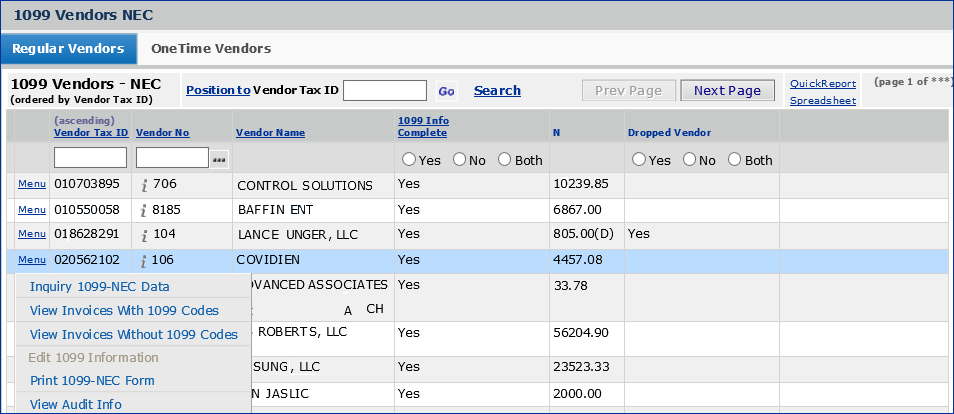Open Menu for CONTROL SOLUTIONS row
Image resolution: width=954 pixels, height=414 pixels.
pos(32,185)
